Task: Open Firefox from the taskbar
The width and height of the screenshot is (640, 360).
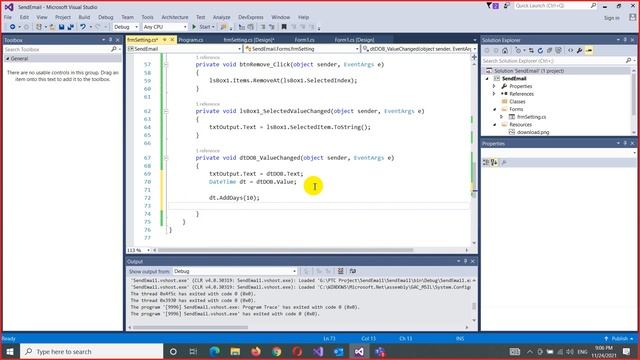Action: pyautogui.click(x=256, y=351)
